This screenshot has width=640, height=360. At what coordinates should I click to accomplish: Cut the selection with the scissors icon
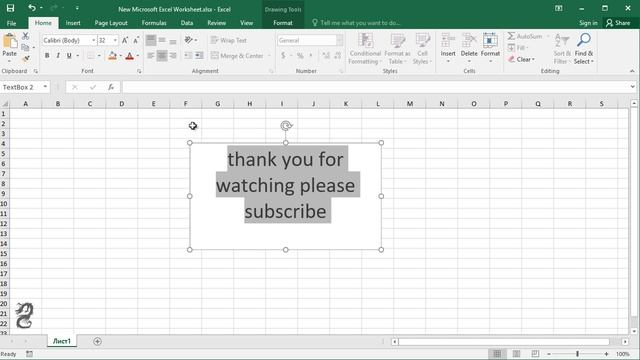coord(25,36)
